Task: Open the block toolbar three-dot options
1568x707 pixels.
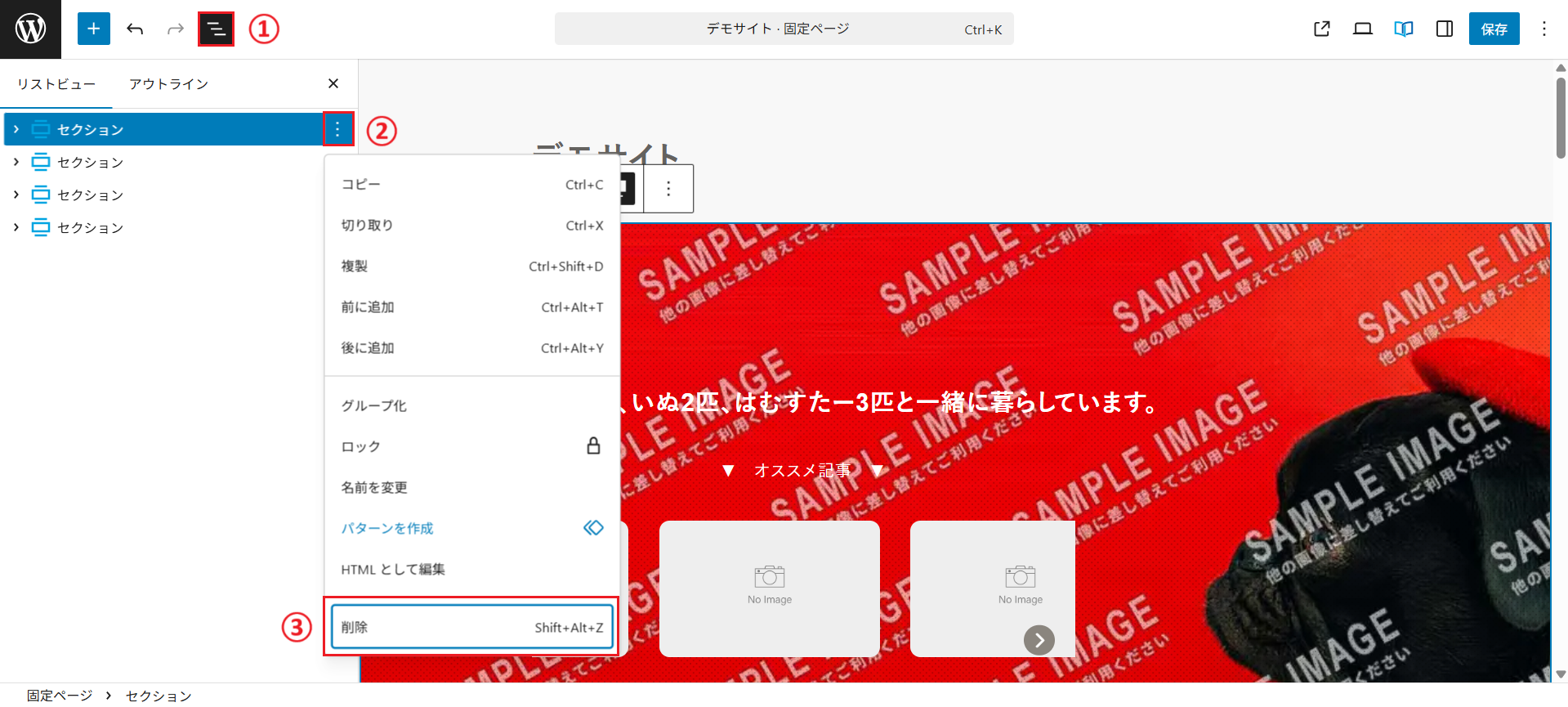Action: click(668, 189)
